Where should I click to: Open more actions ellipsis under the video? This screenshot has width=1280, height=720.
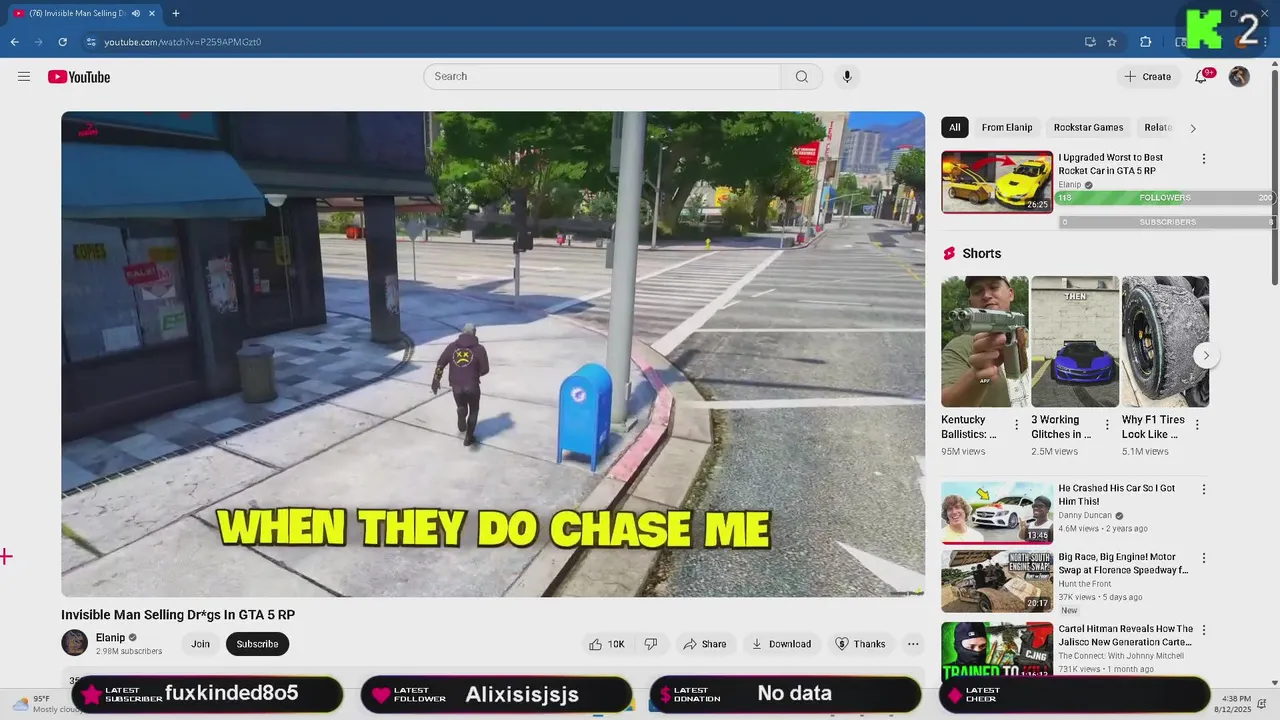(x=913, y=644)
